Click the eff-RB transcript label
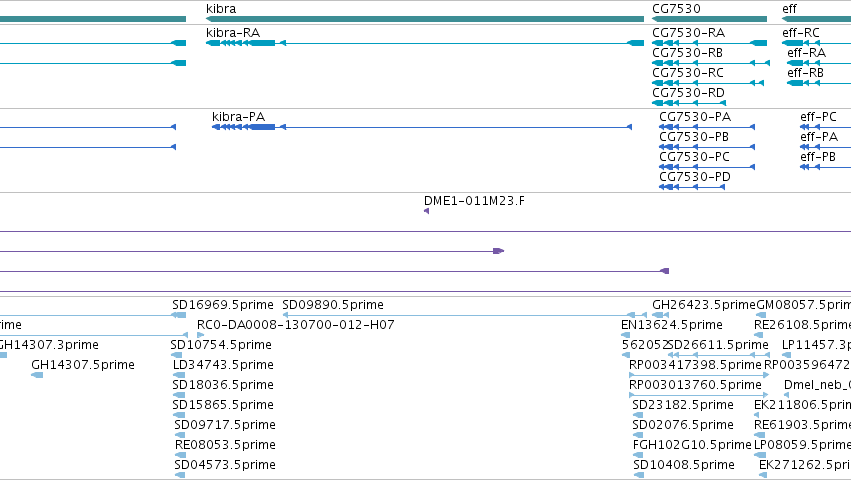The image size is (851, 480). [x=805, y=73]
